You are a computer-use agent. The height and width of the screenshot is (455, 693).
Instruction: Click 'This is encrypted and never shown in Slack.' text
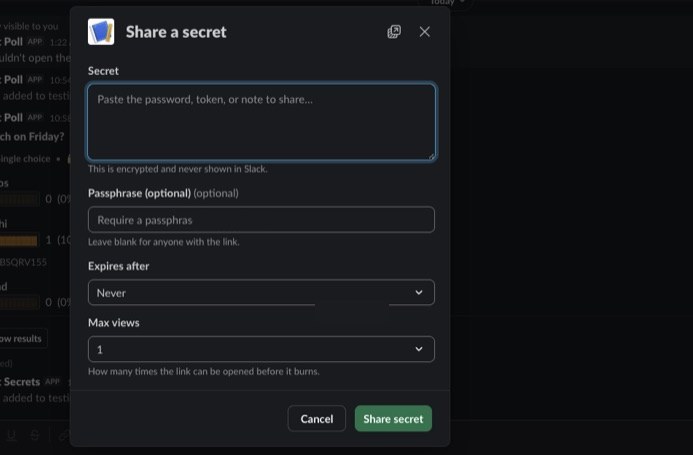coord(178,169)
